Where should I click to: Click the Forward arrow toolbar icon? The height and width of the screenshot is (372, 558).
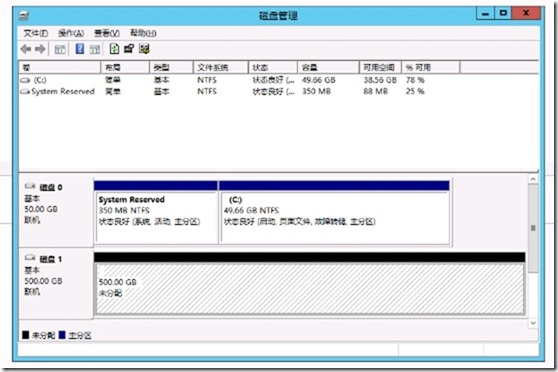40,49
